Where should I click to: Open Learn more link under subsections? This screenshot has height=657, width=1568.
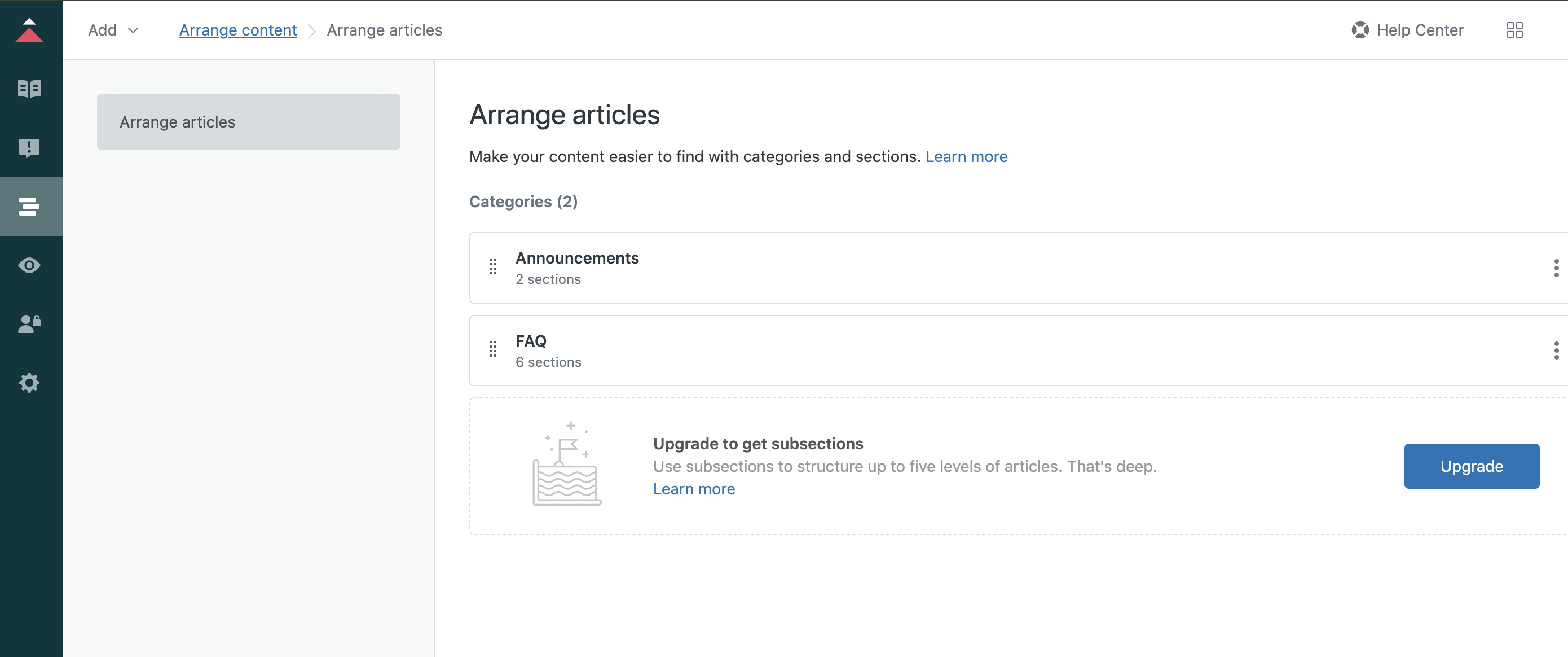click(x=694, y=489)
